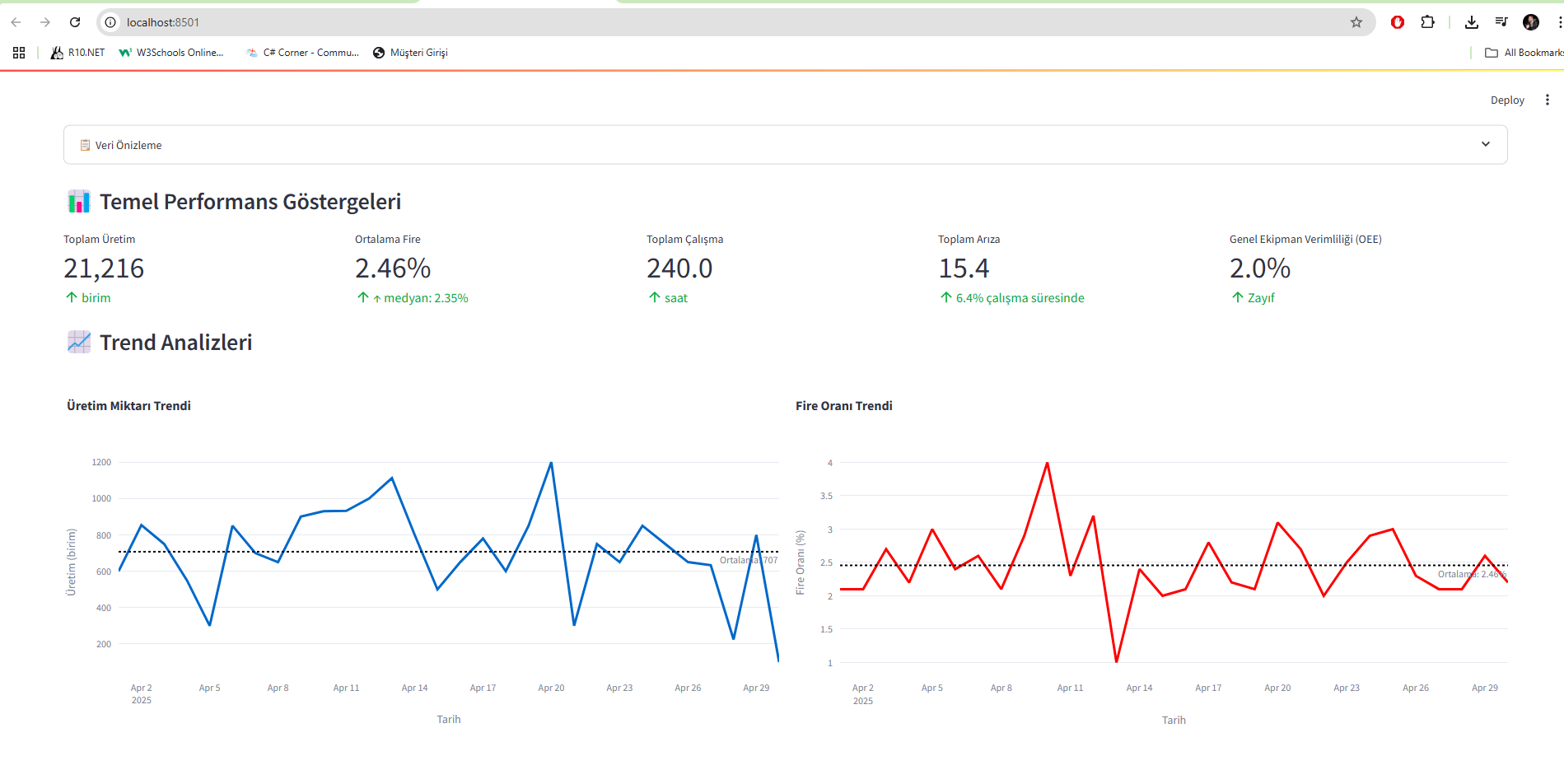Open Streamlit three-dot main menu

click(1548, 100)
